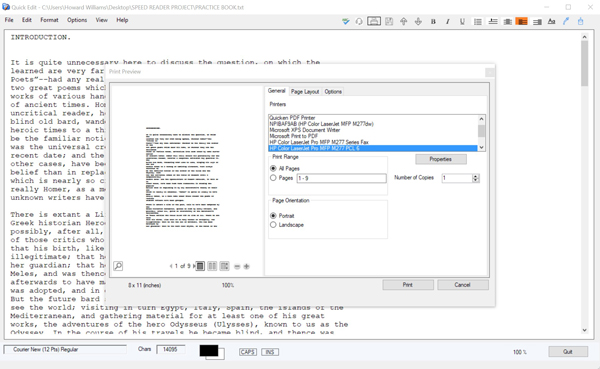Select Microsoft Print to PDF printer
Image resolution: width=600 pixels, height=369 pixels.
373,136
